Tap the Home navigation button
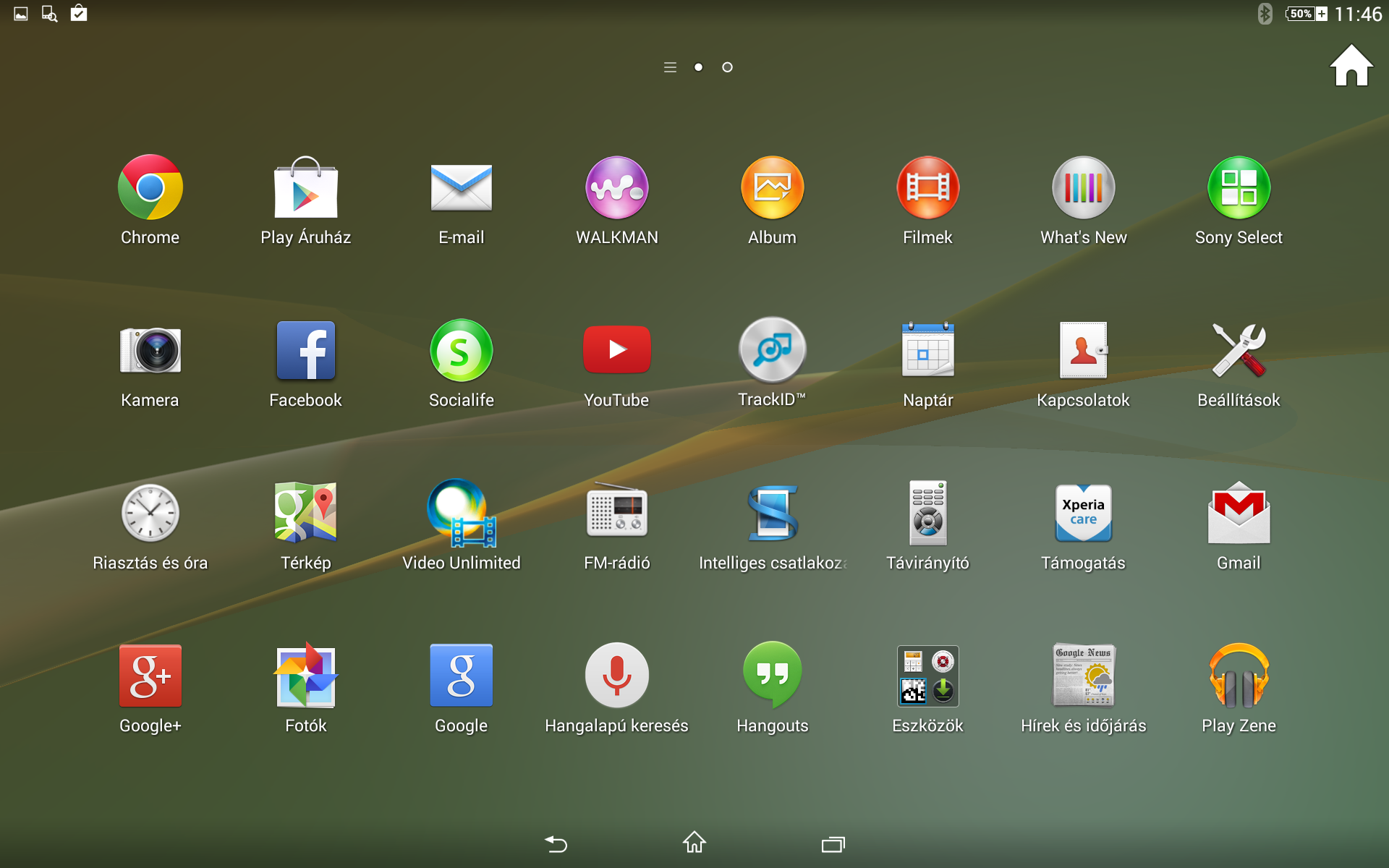The height and width of the screenshot is (868, 1389). (694, 842)
